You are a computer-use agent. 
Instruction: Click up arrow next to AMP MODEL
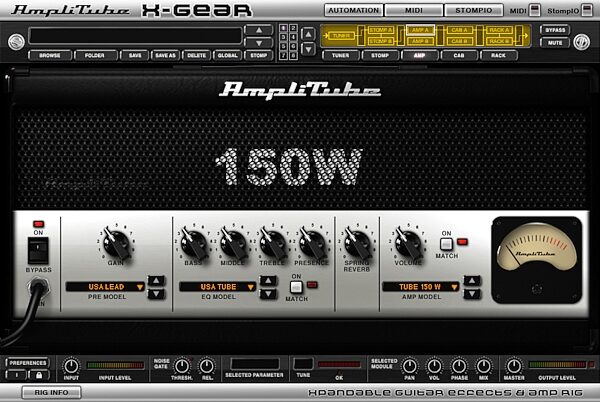pos(472,281)
